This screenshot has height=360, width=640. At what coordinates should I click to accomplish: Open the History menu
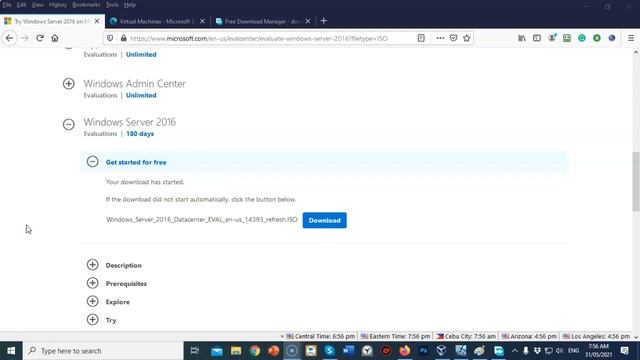click(58, 5)
